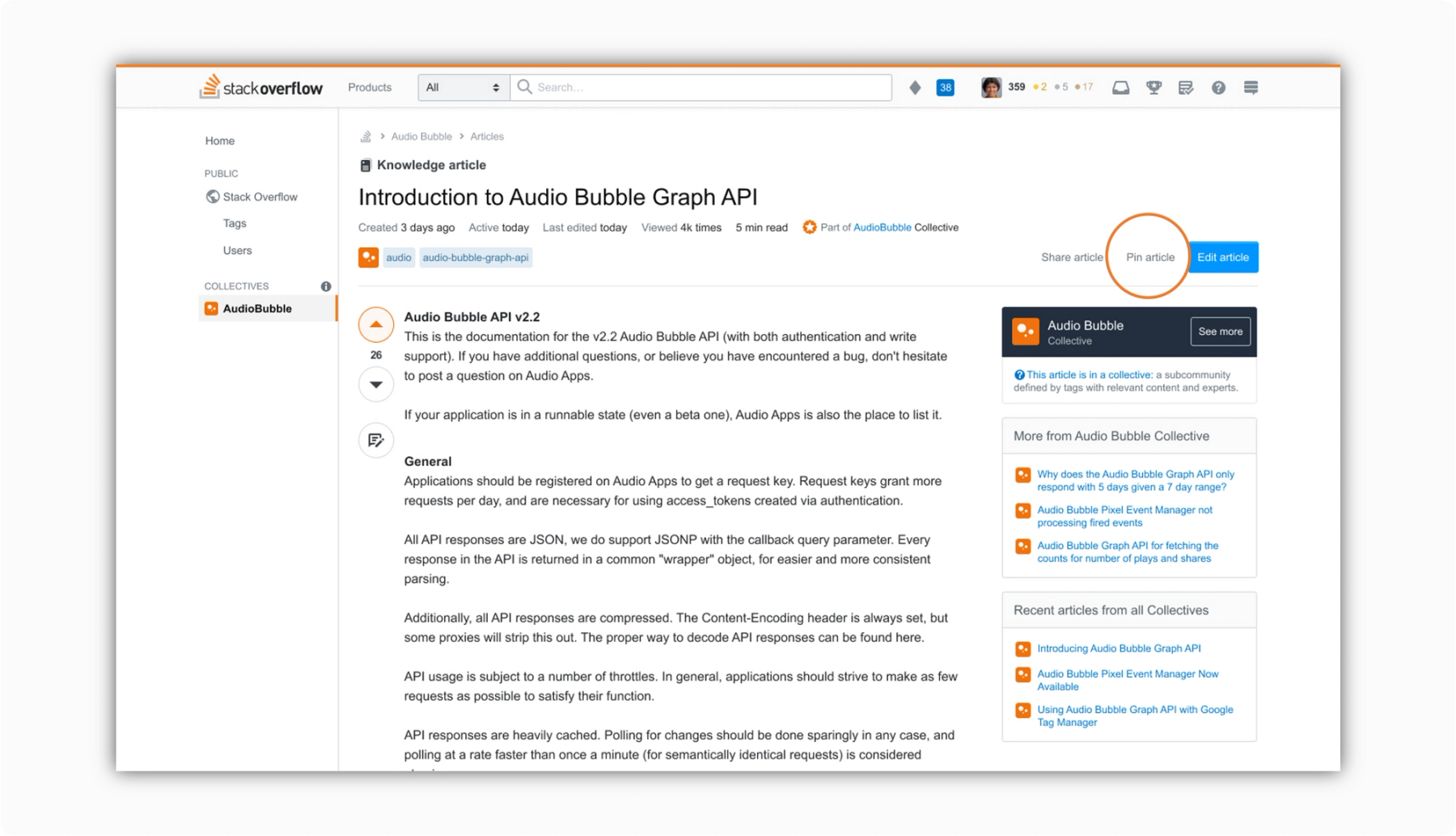Open Articles breadcrumb link
Image resolution: width=1456 pixels, height=836 pixels.
(x=487, y=137)
